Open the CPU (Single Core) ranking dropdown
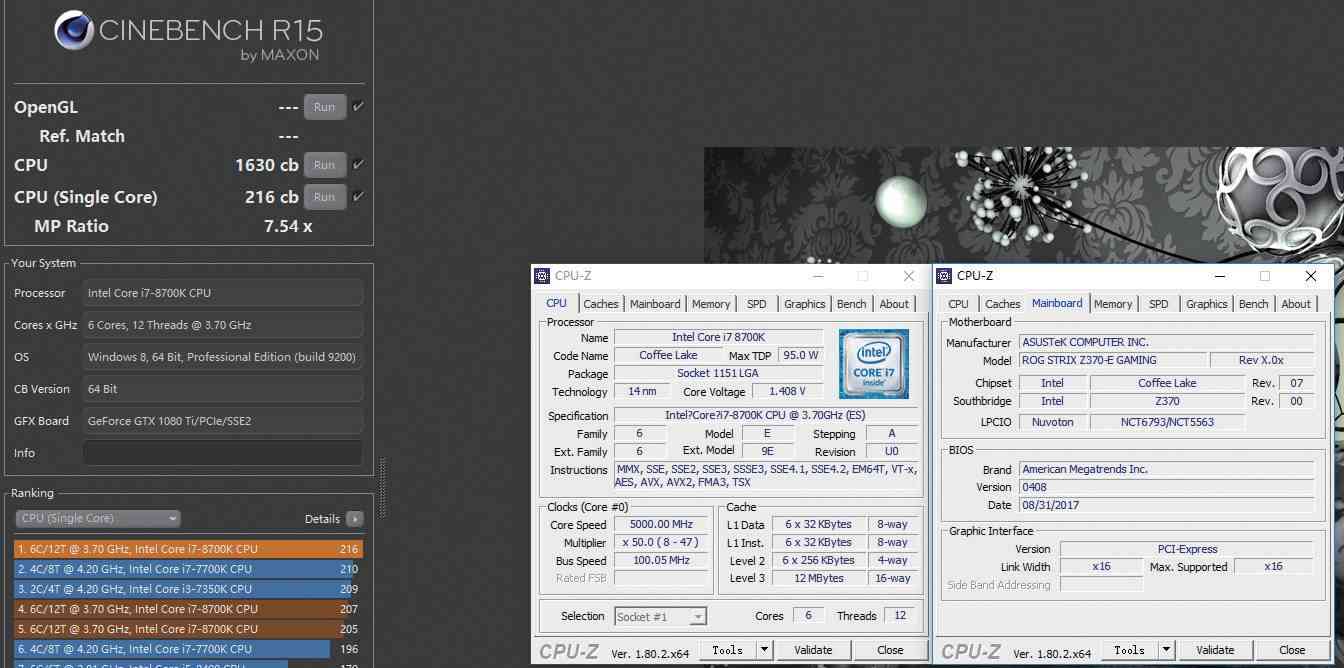1344x668 pixels. coord(98,519)
